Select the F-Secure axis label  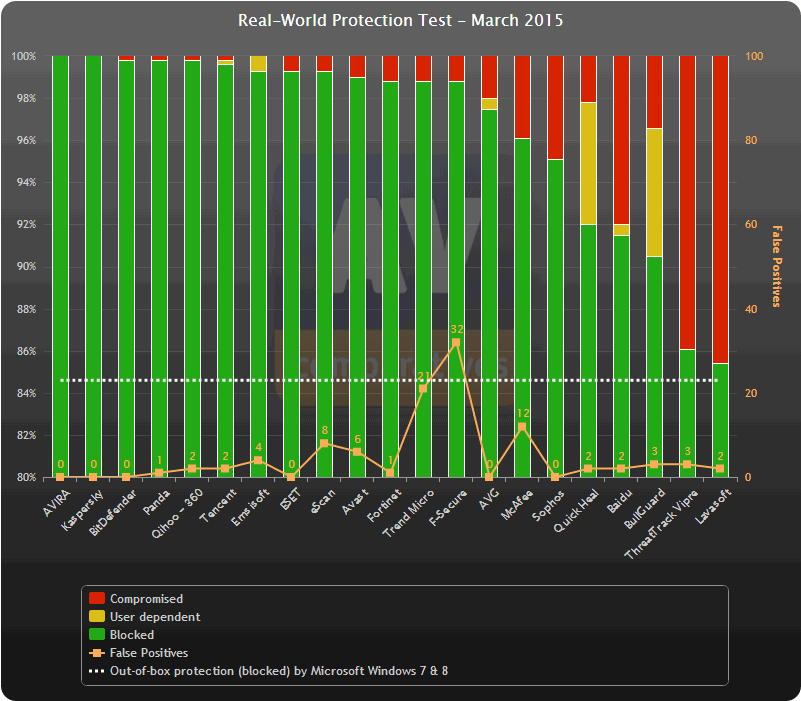447,507
